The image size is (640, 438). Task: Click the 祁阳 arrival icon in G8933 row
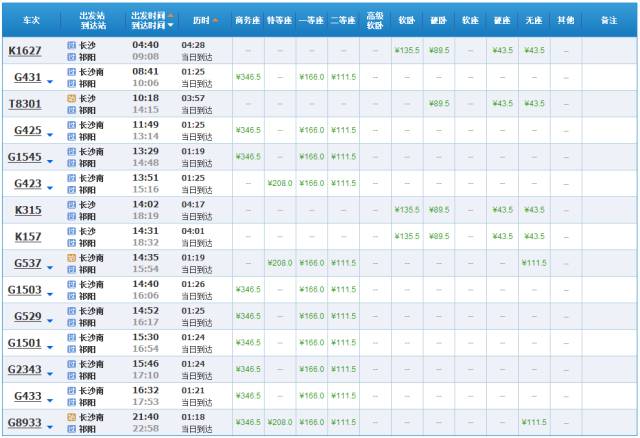pos(71,429)
